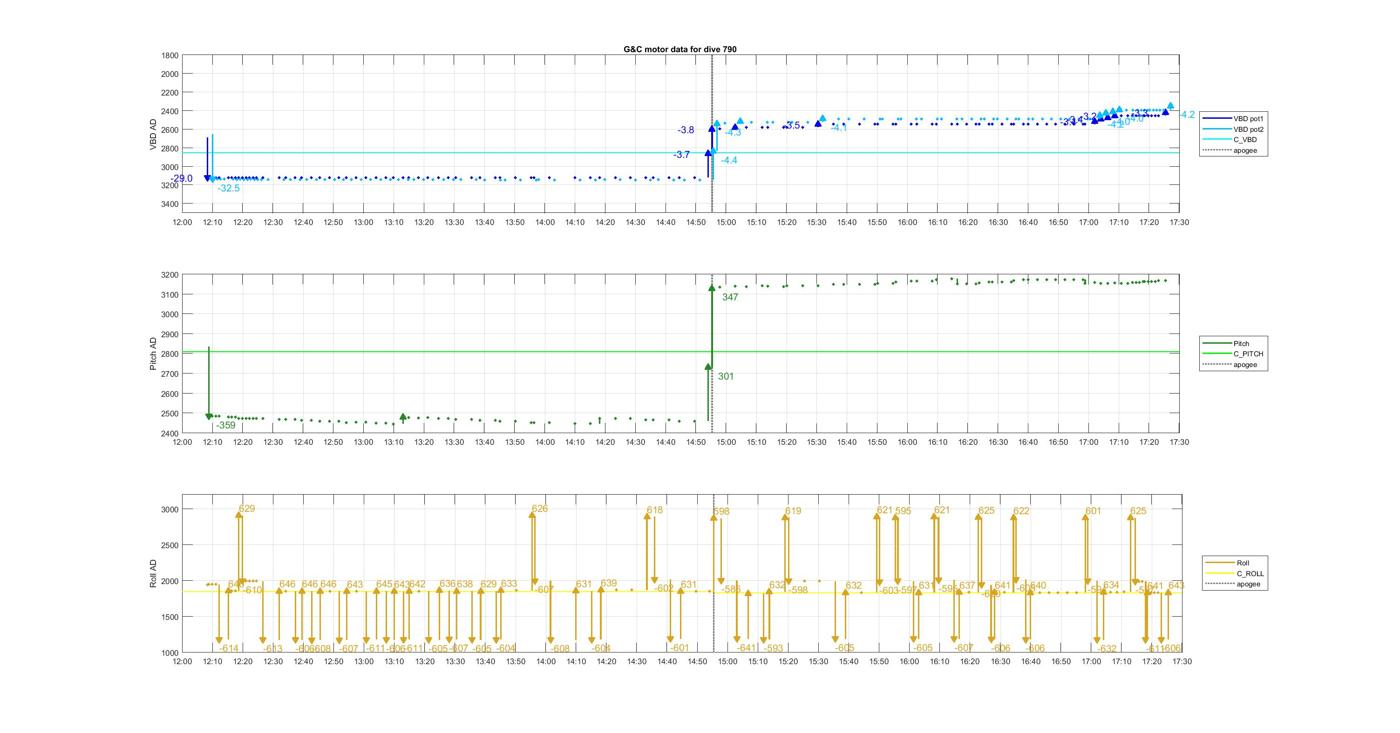Click the "-641" roll data label

tap(747, 648)
